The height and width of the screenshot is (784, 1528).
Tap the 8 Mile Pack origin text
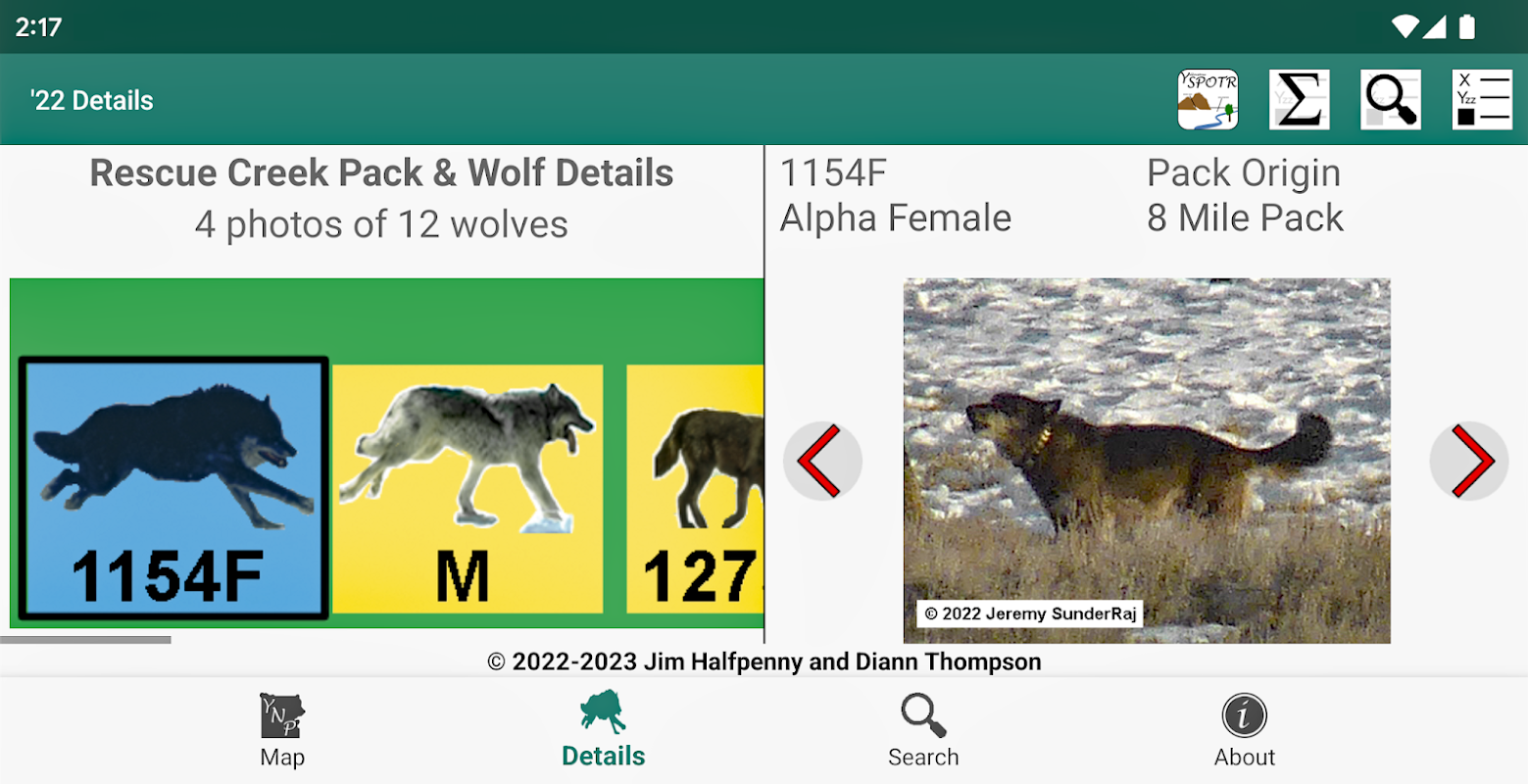[x=1245, y=219]
